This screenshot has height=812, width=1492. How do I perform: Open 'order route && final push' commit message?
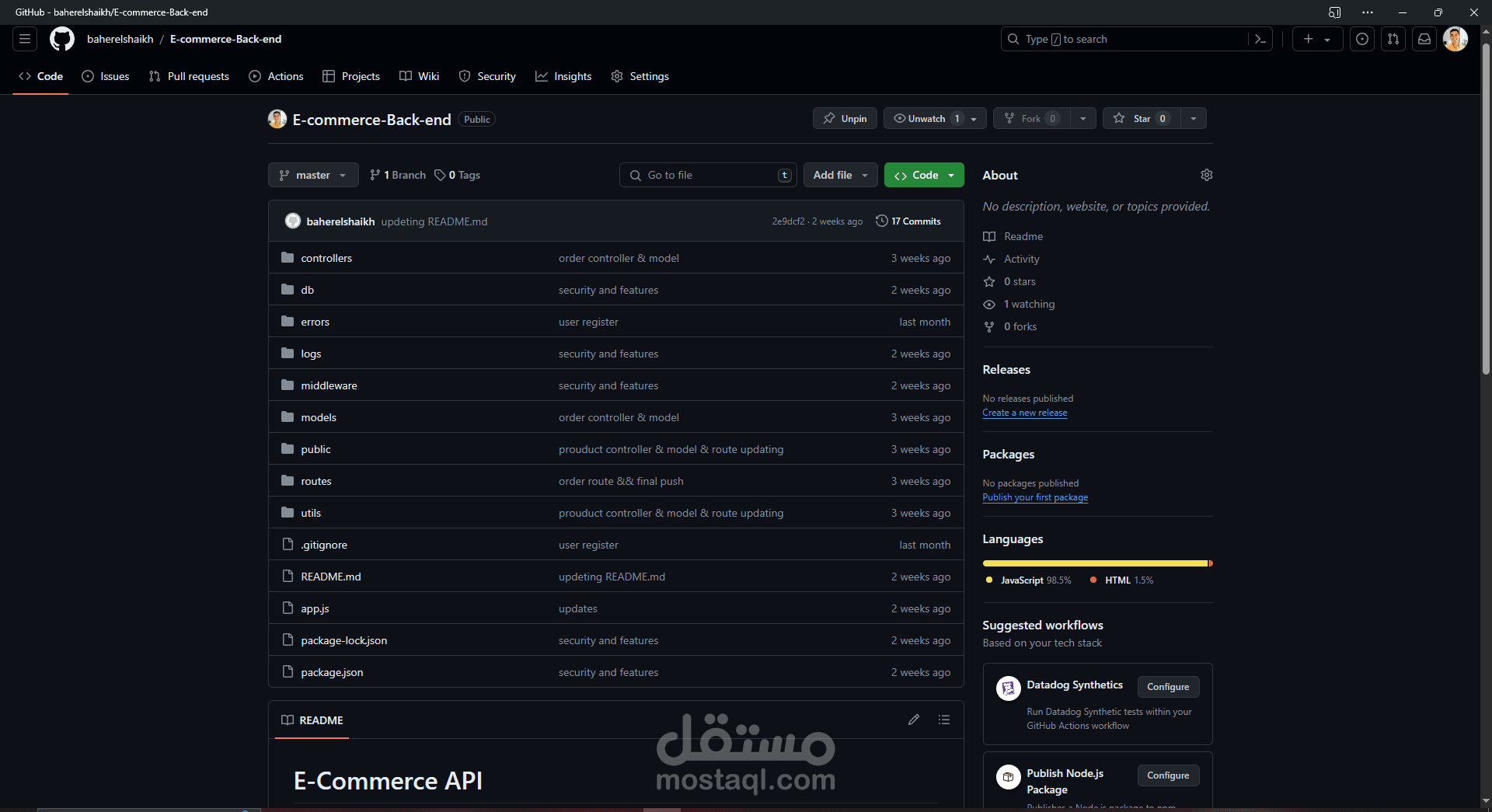(x=621, y=481)
